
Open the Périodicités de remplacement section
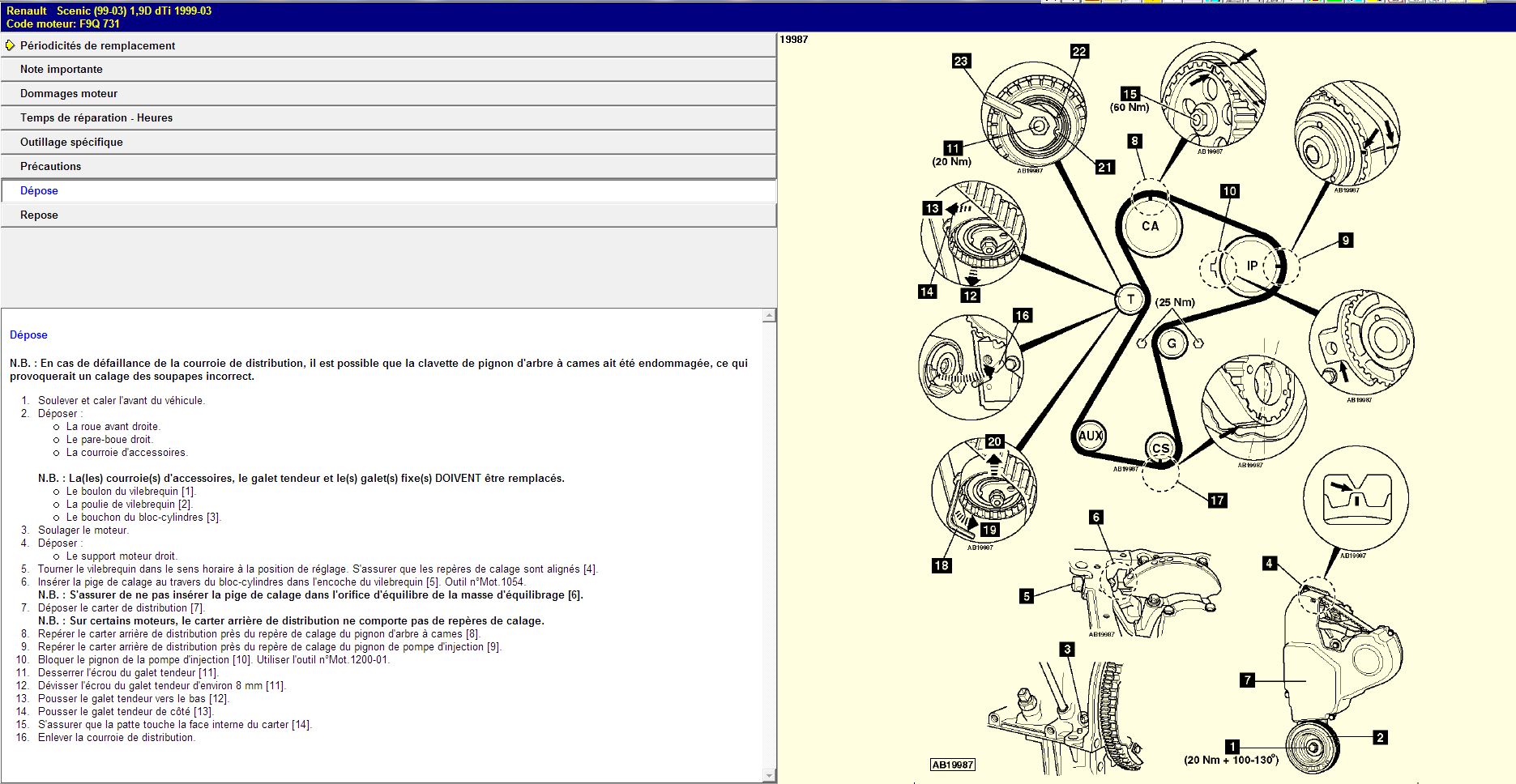(x=97, y=45)
